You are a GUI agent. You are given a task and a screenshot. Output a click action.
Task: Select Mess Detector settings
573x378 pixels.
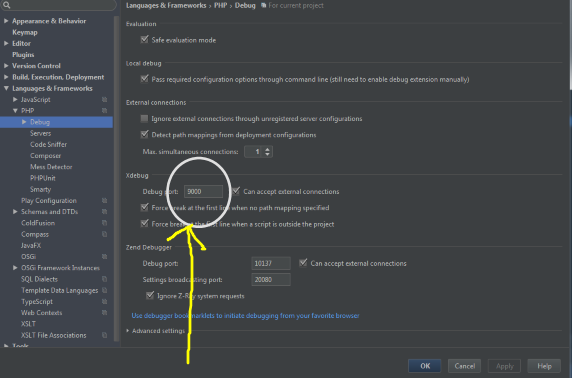tap(51, 167)
